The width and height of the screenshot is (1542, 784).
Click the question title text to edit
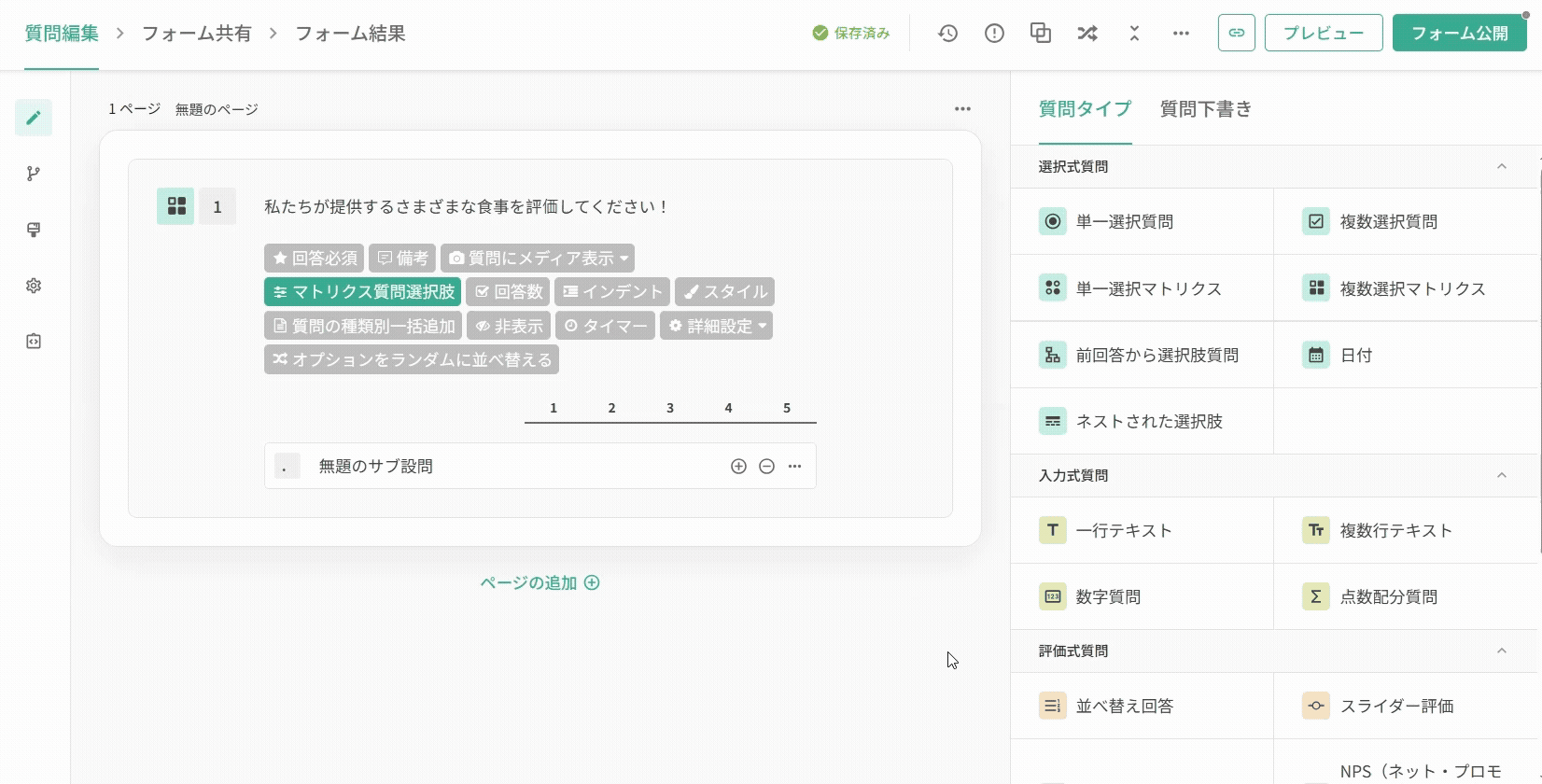[x=467, y=206]
